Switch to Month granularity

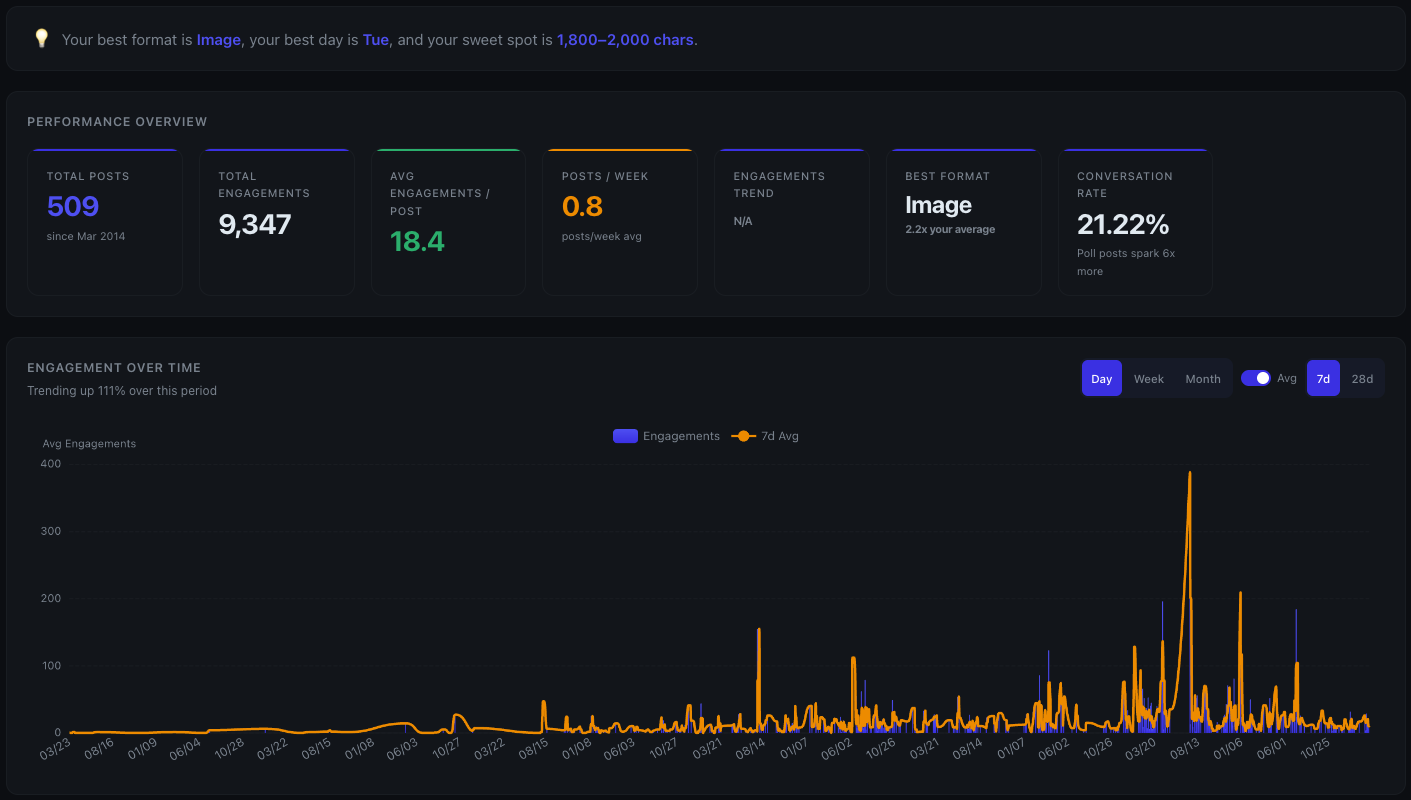(x=1202, y=378)
